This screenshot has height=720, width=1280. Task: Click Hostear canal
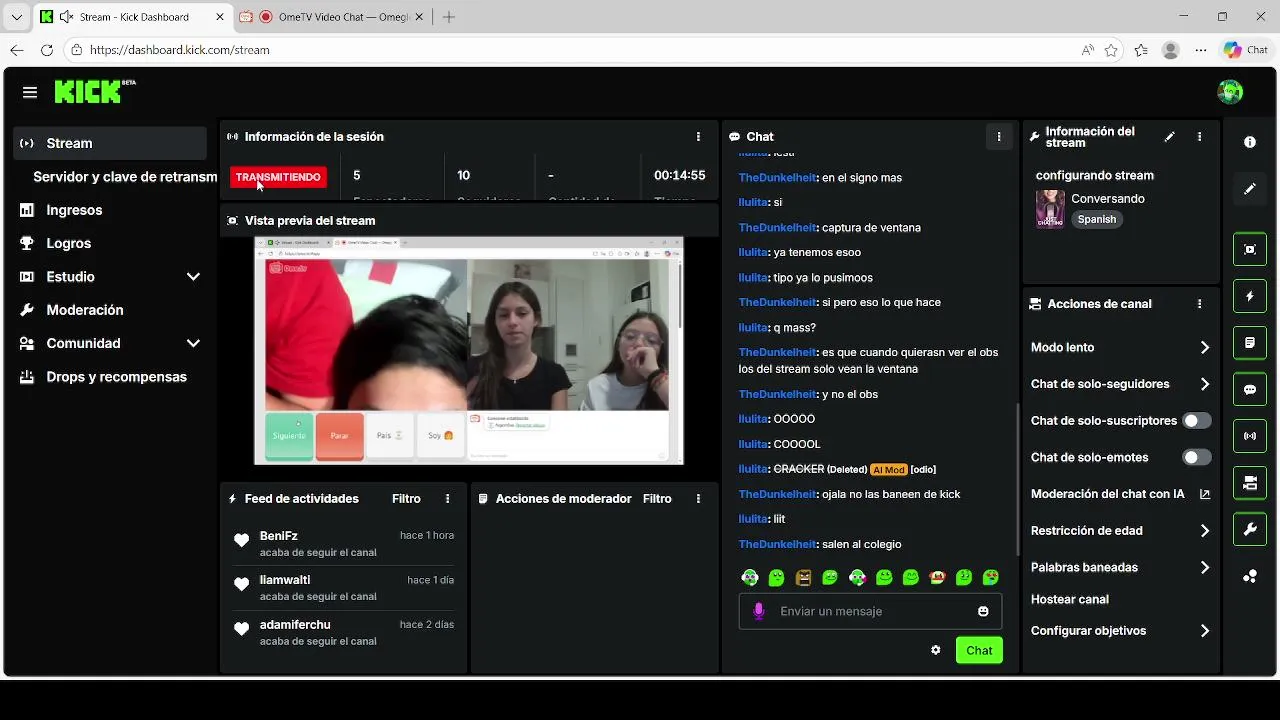[1070, 599]
